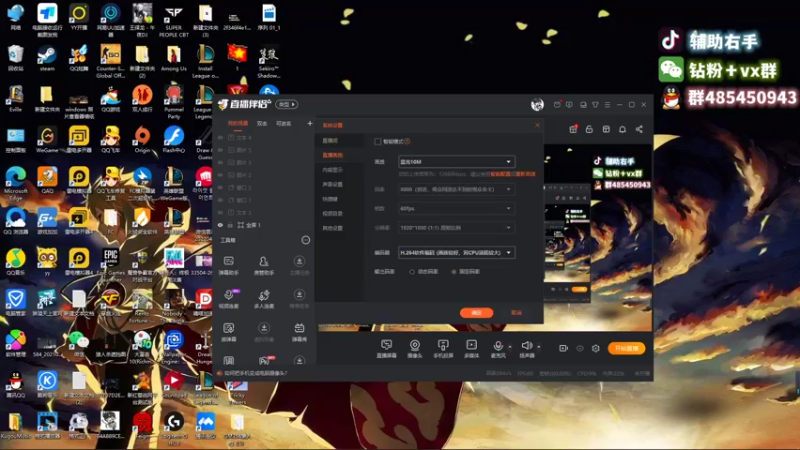Toggle visibility of 文本 4 source

tap(220, 138)
